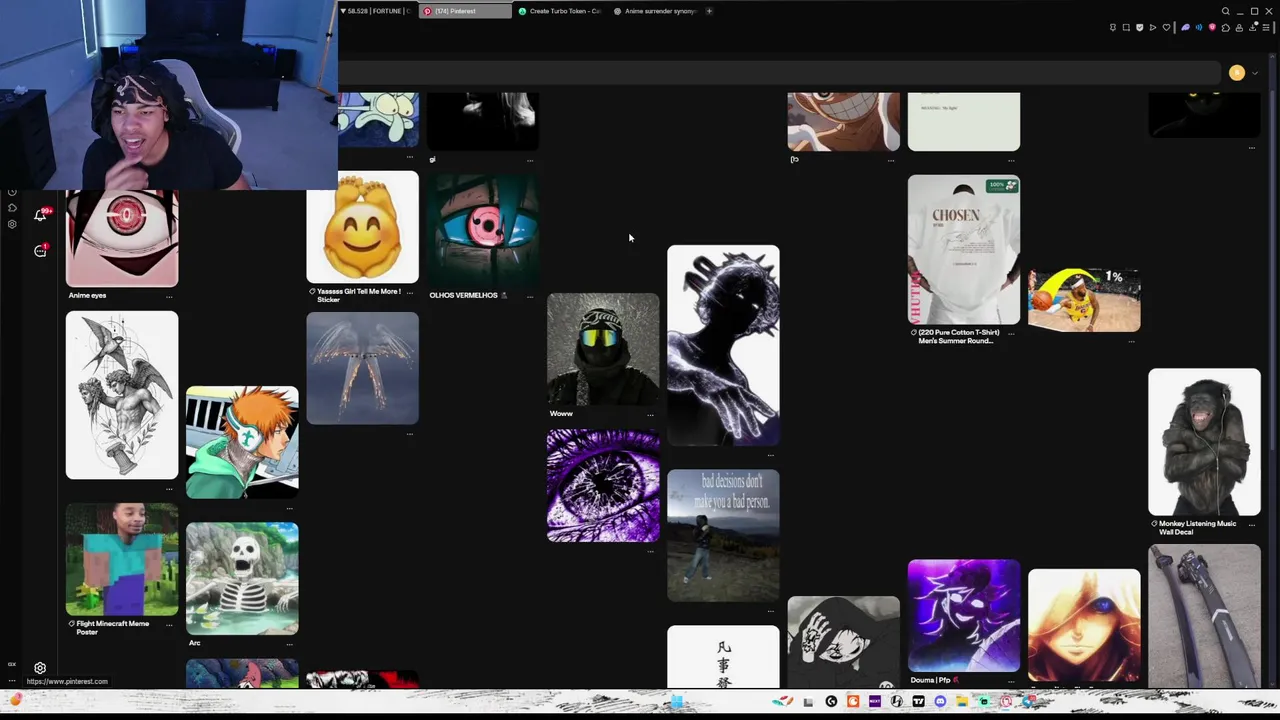Open more options for Anime eyes pin
1280x720 pixels.
(x=169, y=296)
